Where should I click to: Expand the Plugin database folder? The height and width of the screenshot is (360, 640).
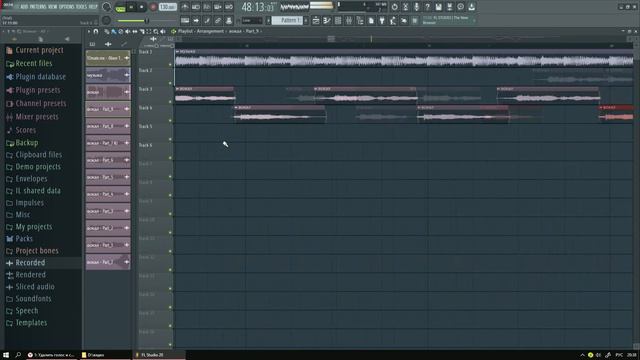pos(41,77)
